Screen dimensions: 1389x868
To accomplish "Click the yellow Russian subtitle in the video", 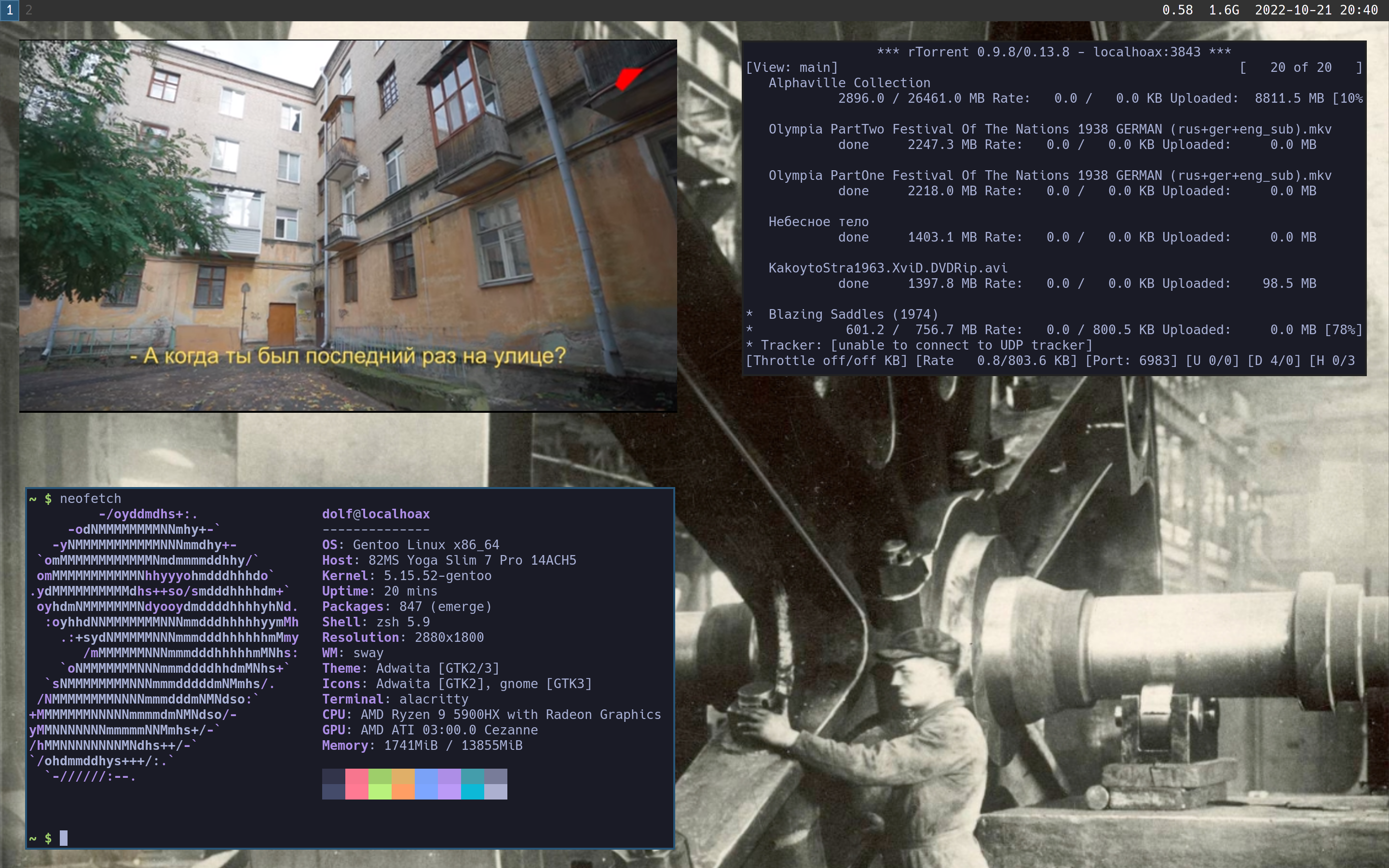I will 348,356.
